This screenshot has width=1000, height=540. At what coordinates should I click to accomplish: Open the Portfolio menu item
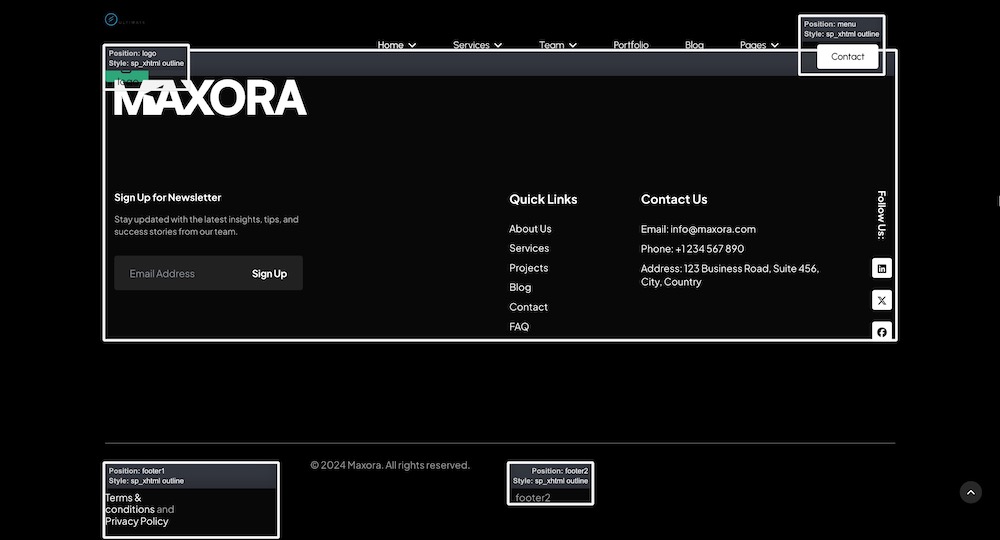[631, 45]
